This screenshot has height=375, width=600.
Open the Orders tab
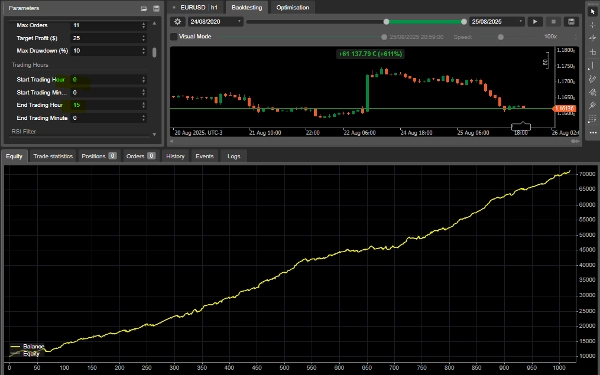(x=140, y=156)
